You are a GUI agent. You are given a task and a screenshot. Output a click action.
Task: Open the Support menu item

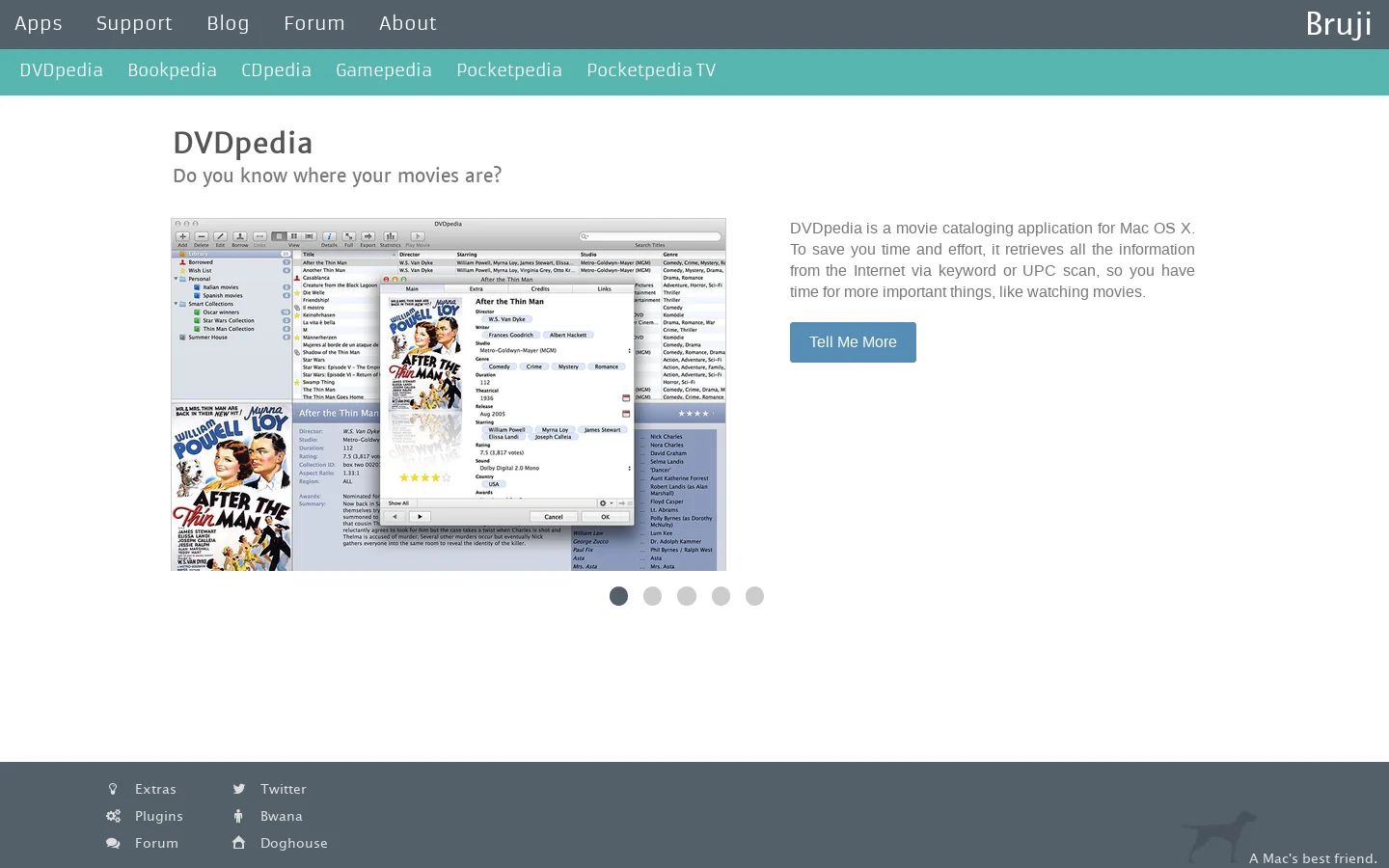pos(134,23)
